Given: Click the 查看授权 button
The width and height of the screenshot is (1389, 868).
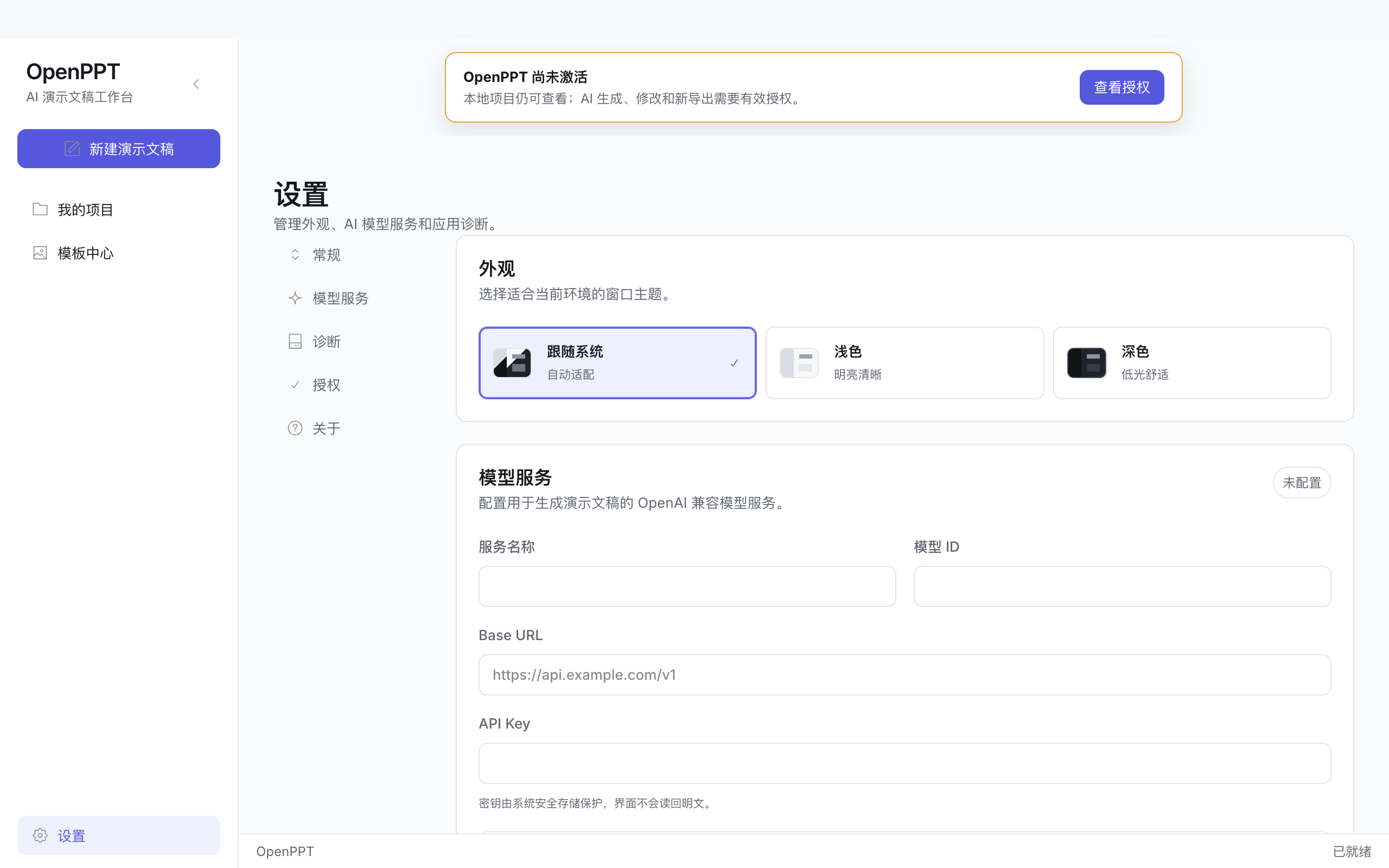Looking at the screenshot, I should [x=1122, y=87].
